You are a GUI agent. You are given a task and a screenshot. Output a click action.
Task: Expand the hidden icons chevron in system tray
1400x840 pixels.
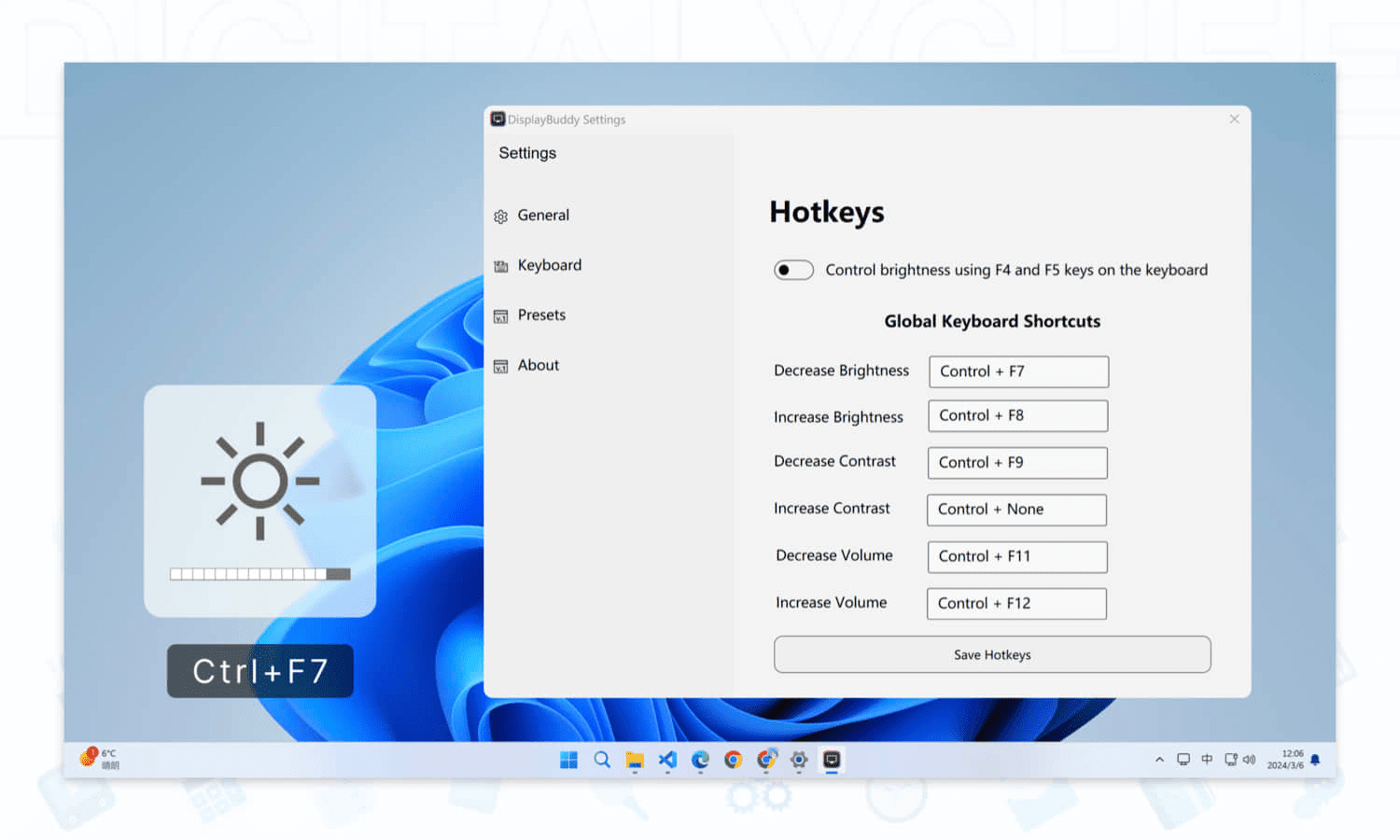coord(1159,760)
